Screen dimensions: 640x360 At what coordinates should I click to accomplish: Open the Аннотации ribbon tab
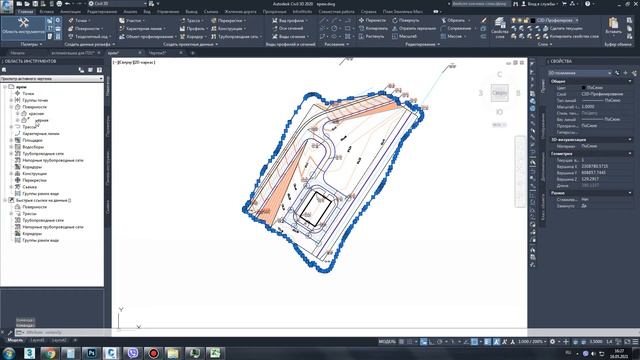70,11
